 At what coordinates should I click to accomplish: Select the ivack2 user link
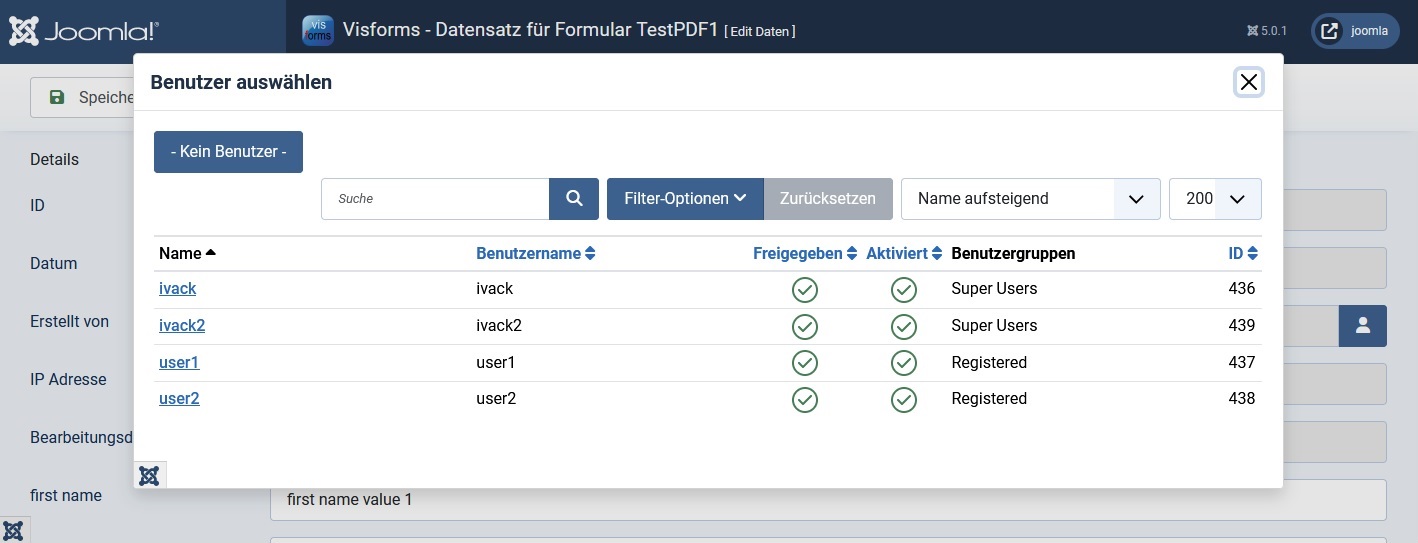(x=182, y=326)
